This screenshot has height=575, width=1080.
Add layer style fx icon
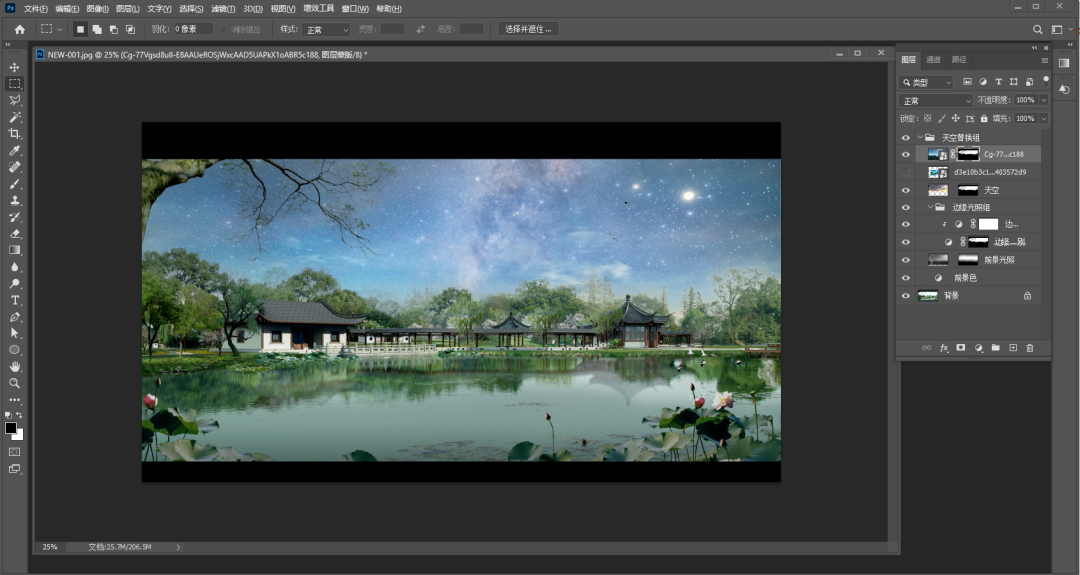click(x=944, y=348)
